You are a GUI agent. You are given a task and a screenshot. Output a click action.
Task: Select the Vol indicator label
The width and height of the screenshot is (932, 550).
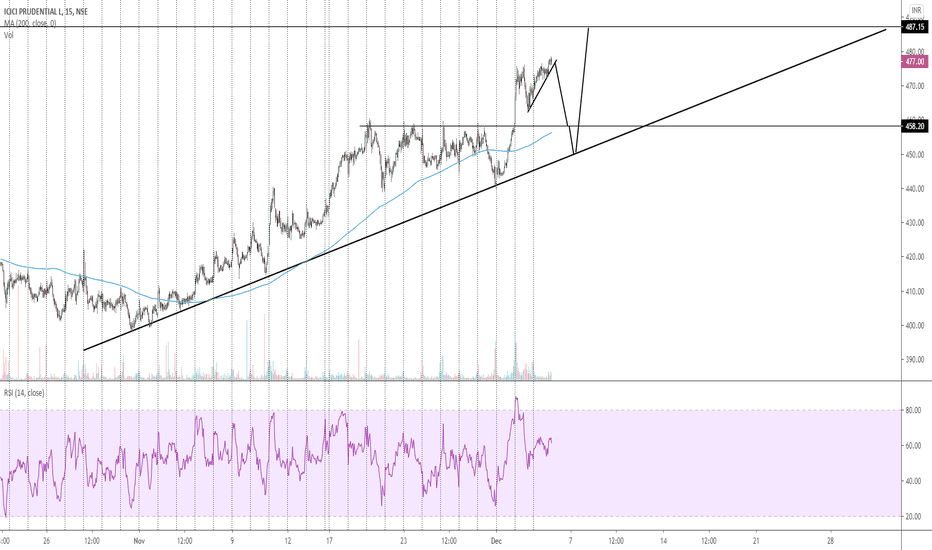[x=8, y=35]
